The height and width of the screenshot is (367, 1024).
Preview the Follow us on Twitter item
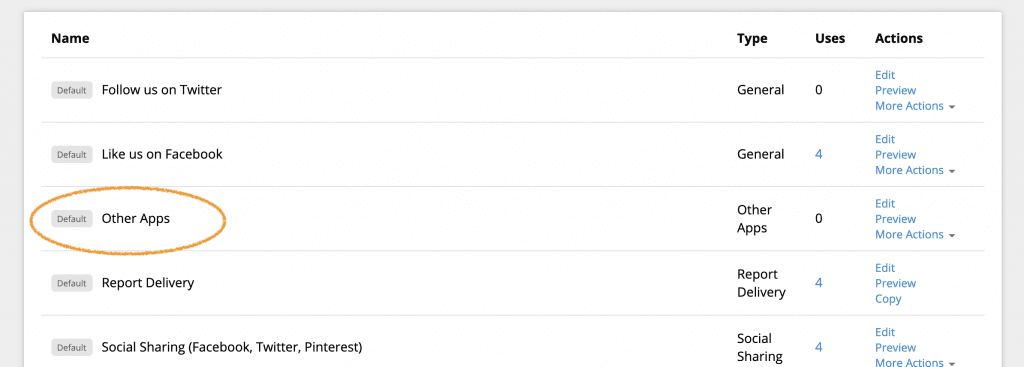click(895, 90)
